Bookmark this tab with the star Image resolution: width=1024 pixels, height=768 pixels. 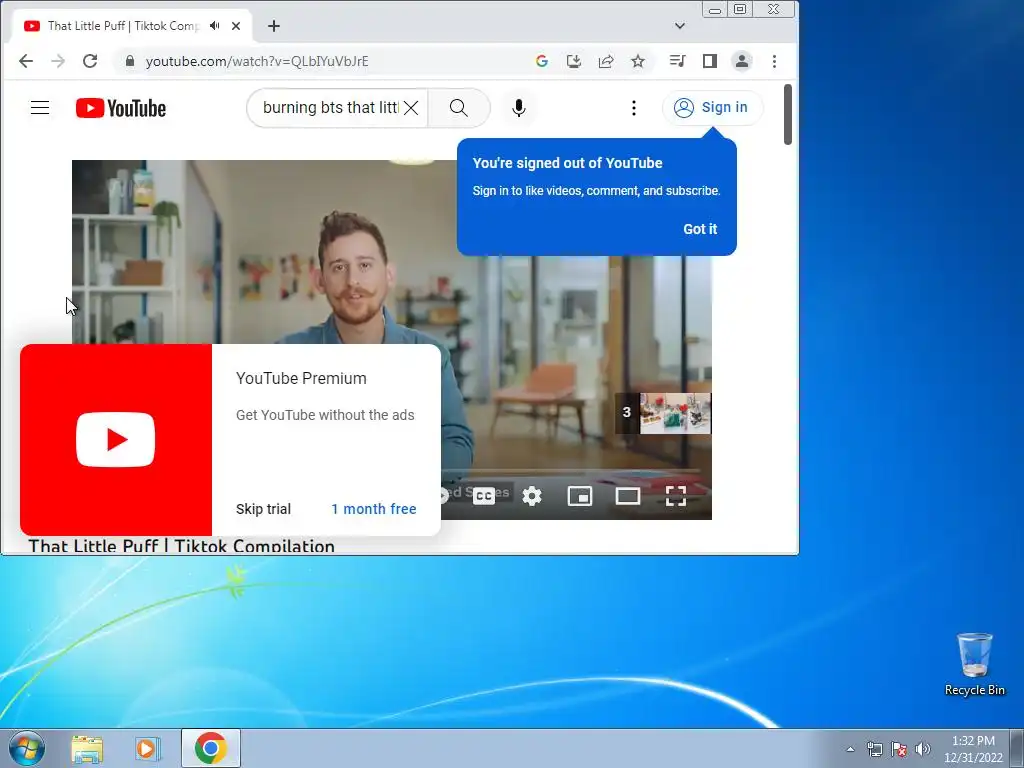pyautogui.click(x=637, y=61)
